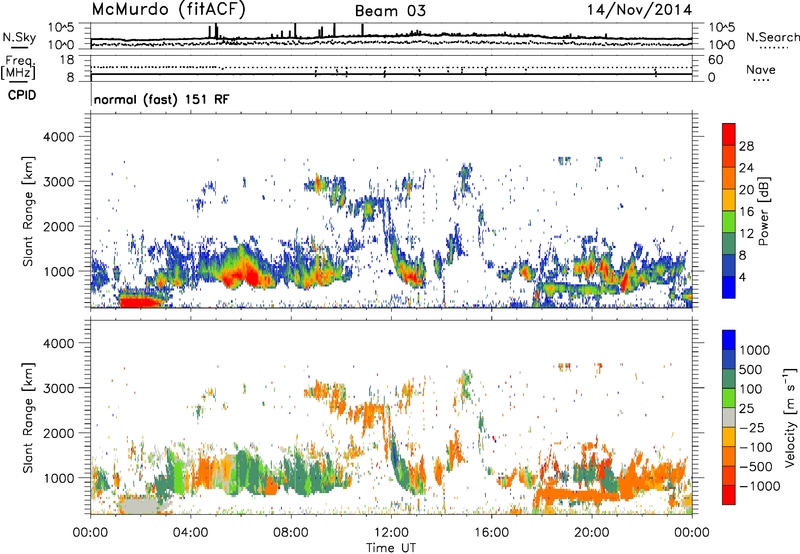
Task: Click the 3000 tick on Power panel axis
Action: (58, 182)
